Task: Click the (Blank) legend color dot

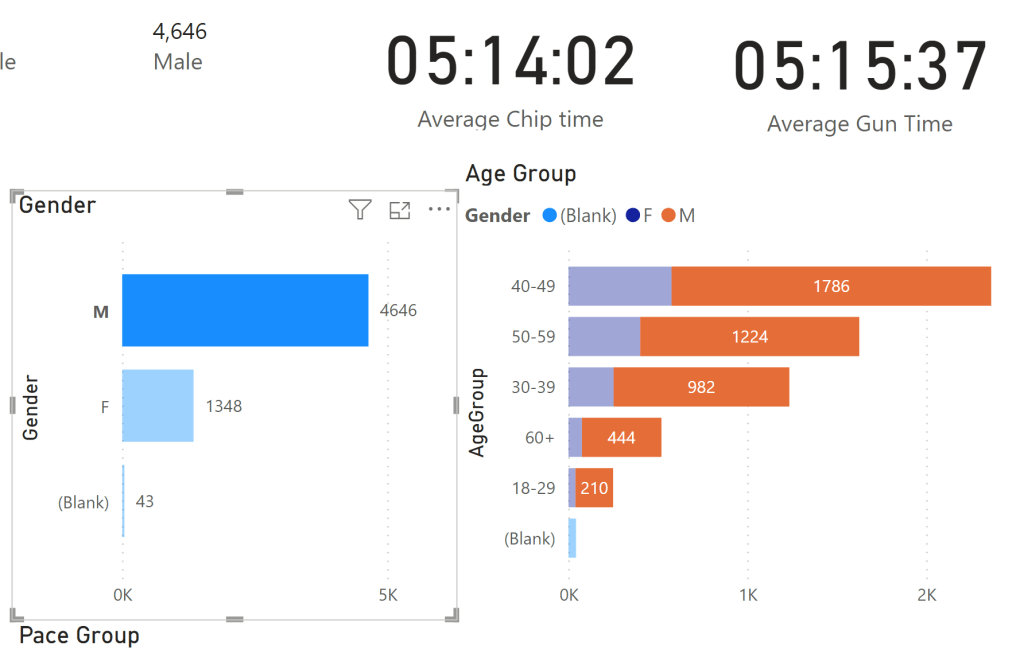Action: point(549,215)
